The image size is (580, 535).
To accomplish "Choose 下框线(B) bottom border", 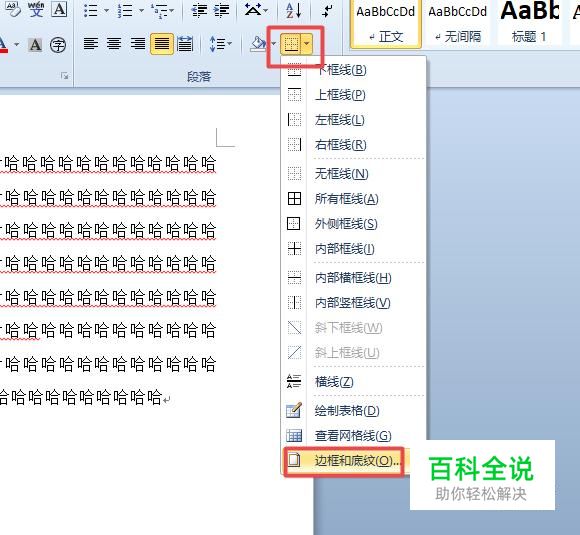I will pyautogui.click(x=353, y=70).
